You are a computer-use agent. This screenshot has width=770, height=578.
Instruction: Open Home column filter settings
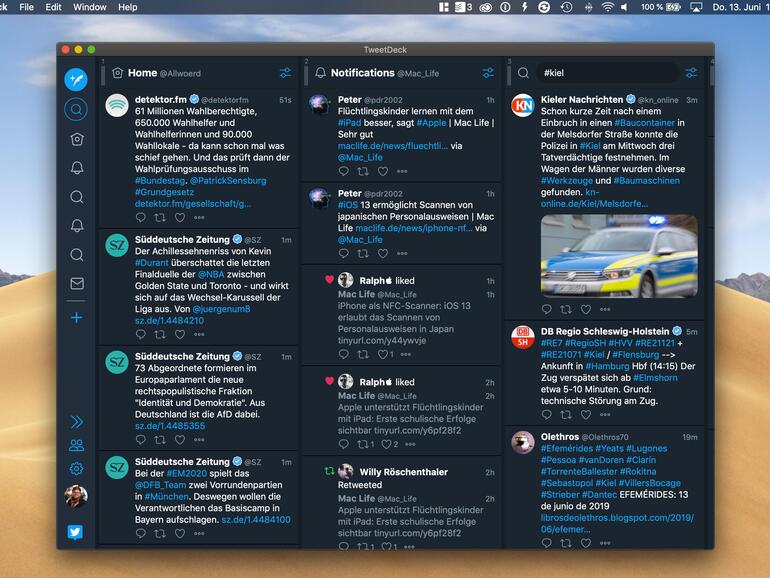coord(285,73)
